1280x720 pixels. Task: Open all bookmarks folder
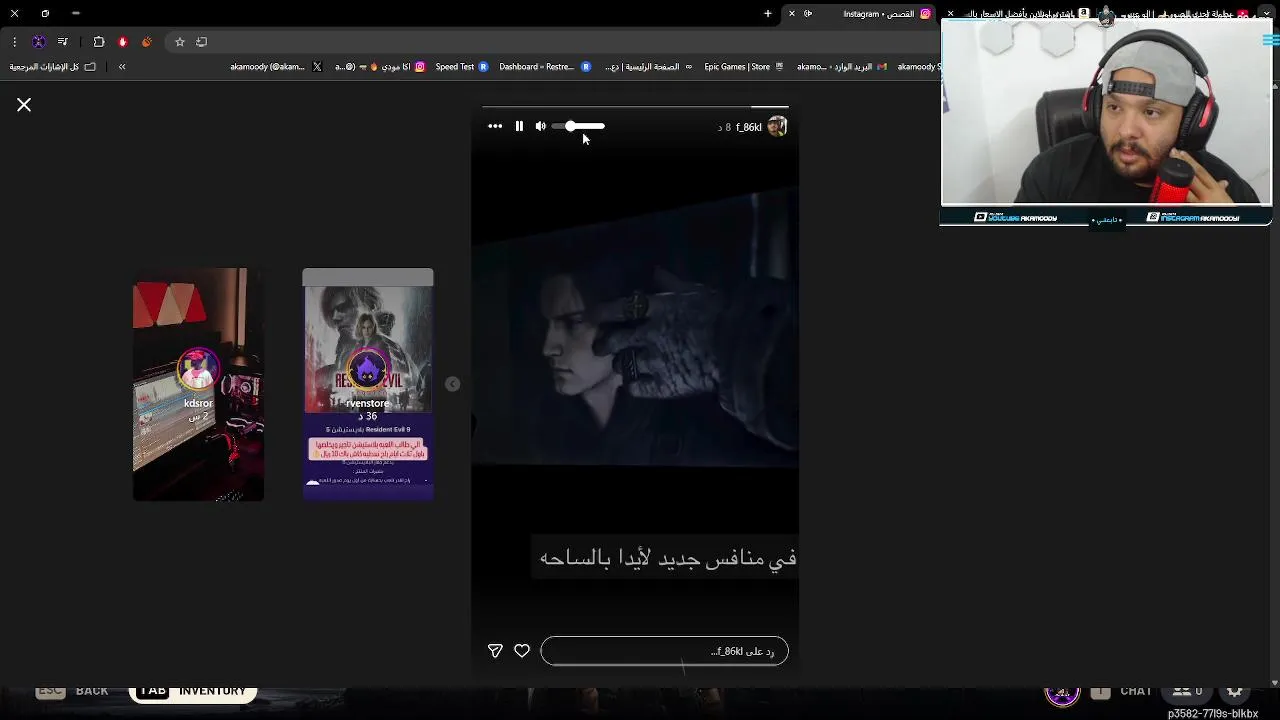click(53, 67)
